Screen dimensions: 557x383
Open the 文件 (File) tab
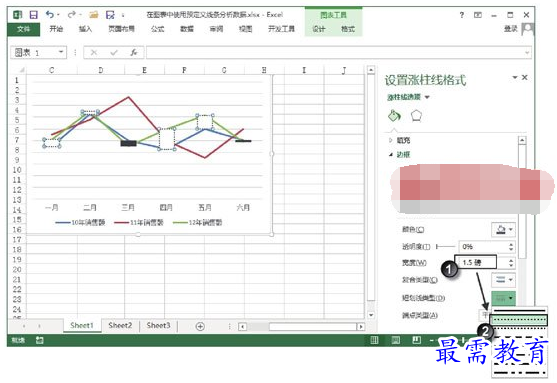[23, 29]
